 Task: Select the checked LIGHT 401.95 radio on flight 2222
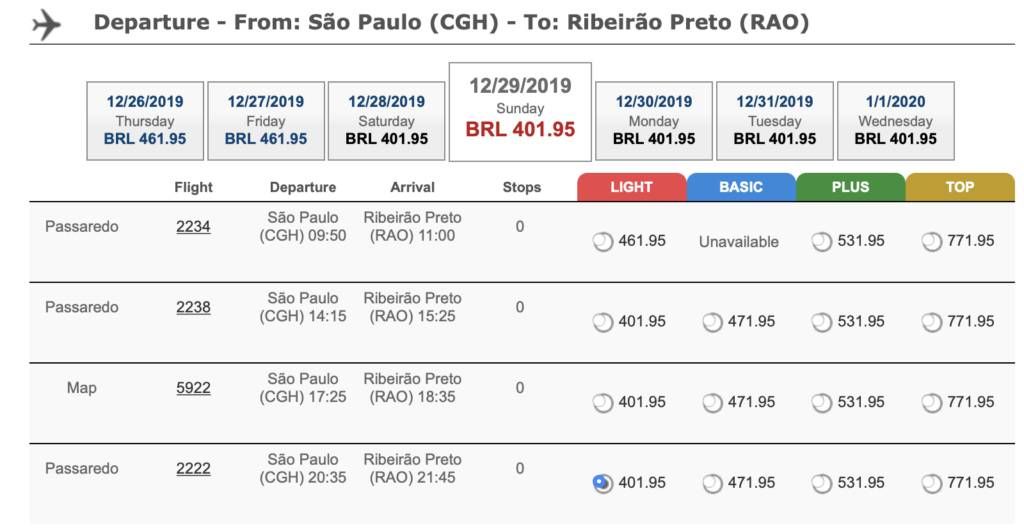point(602,484)
